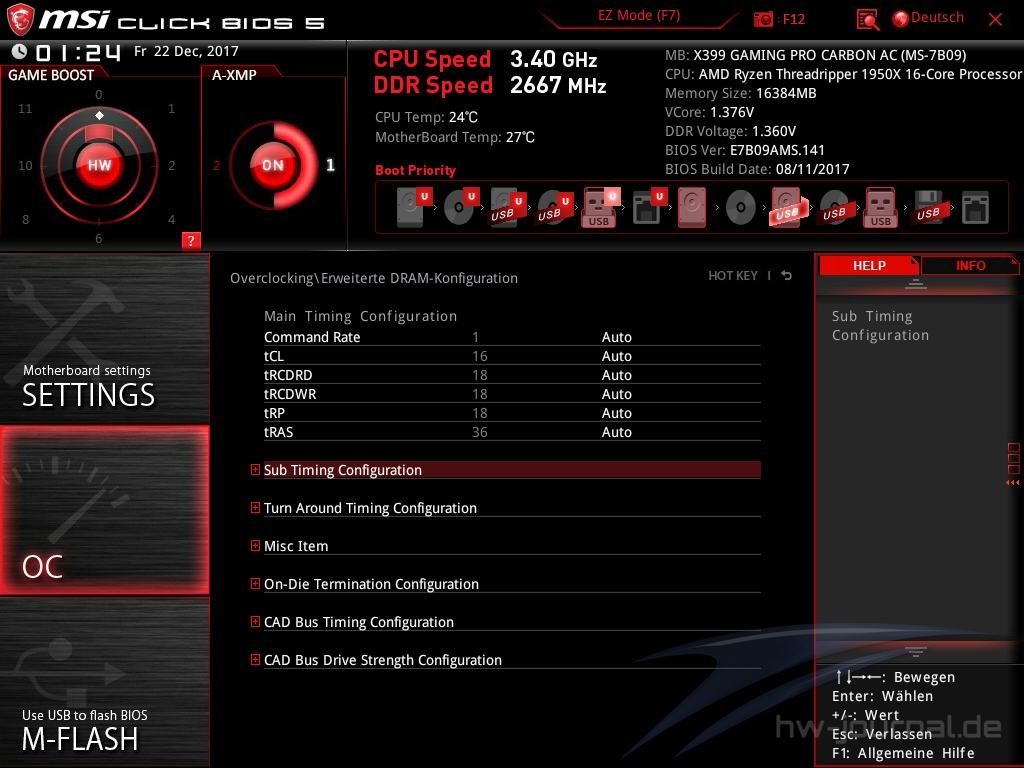Click the 'Main Timing Configuration' heading

pos(360,316)
